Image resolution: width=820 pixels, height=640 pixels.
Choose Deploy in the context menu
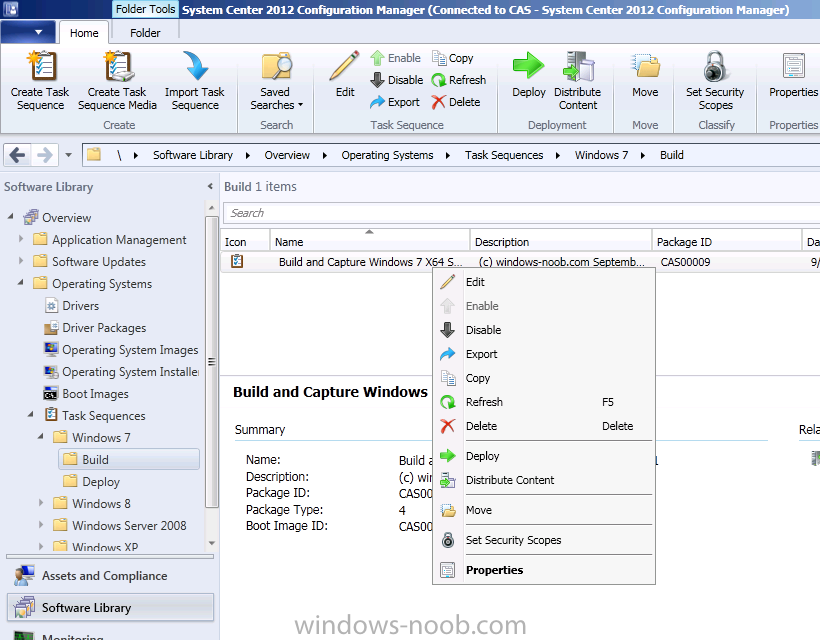[544, 456]
